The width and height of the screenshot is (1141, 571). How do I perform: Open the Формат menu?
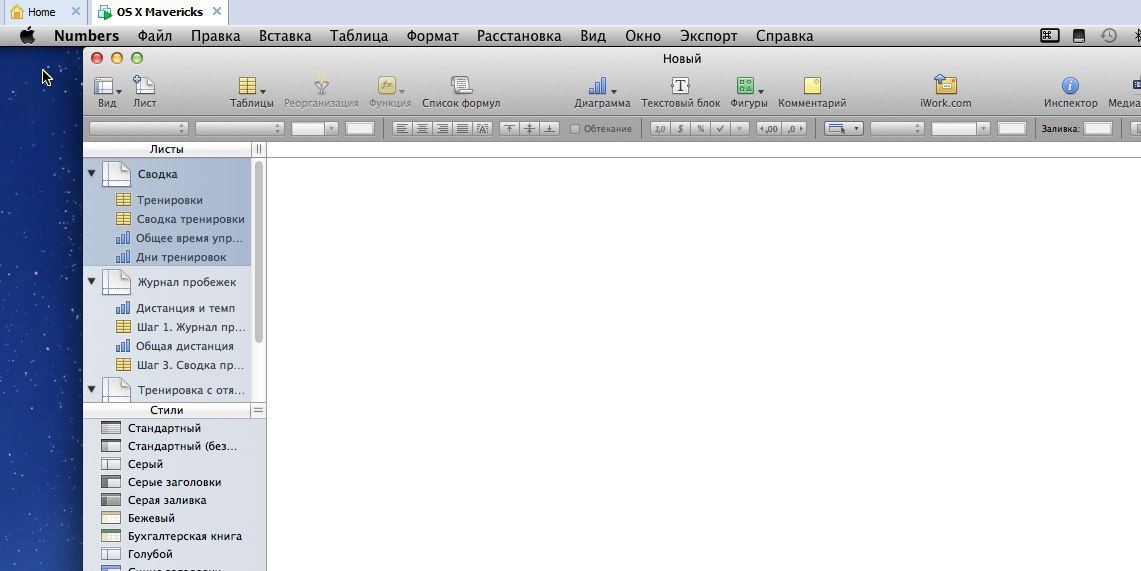(432, 36)
